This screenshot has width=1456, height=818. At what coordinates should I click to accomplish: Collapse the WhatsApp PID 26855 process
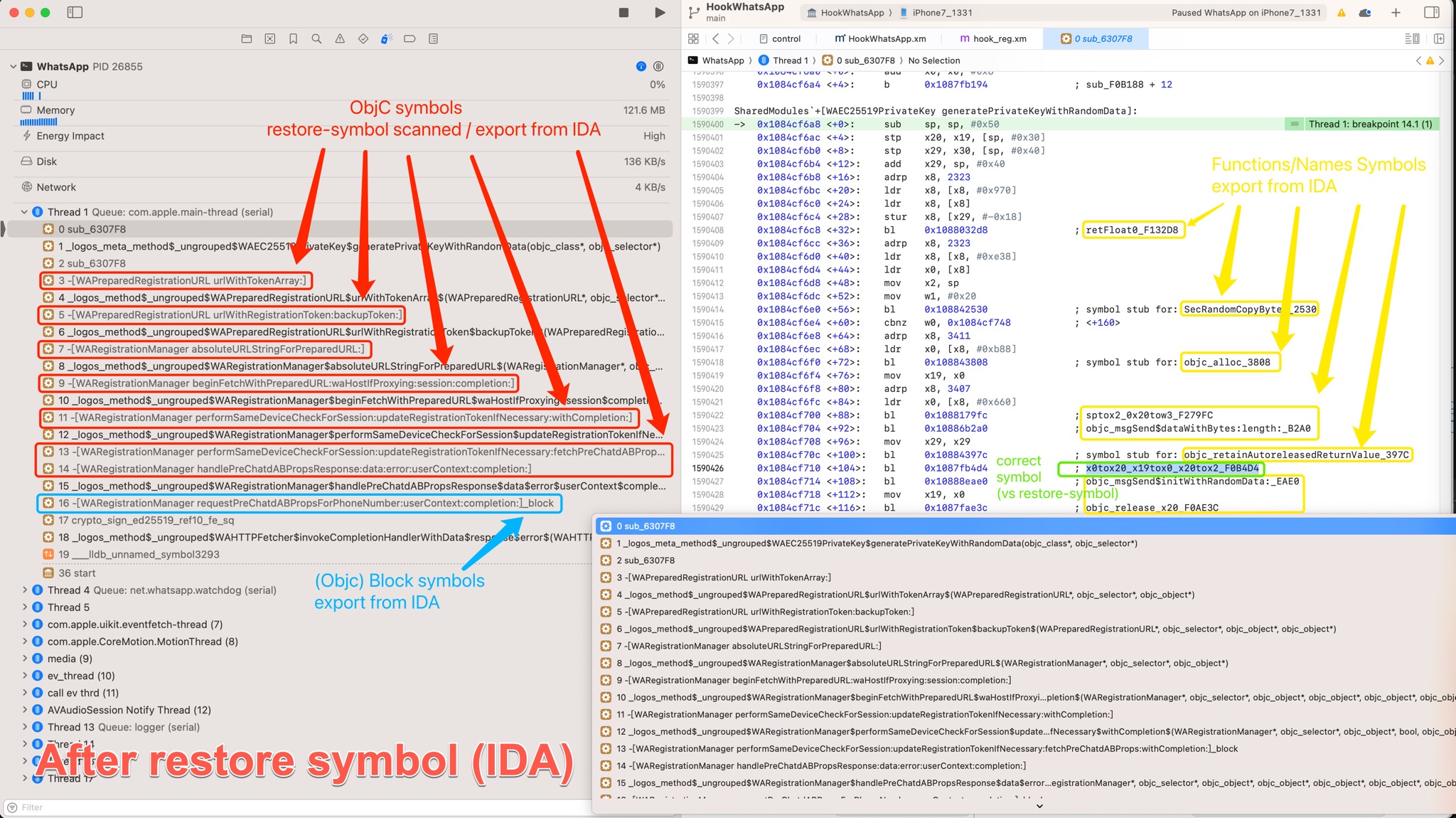point(14,66)
